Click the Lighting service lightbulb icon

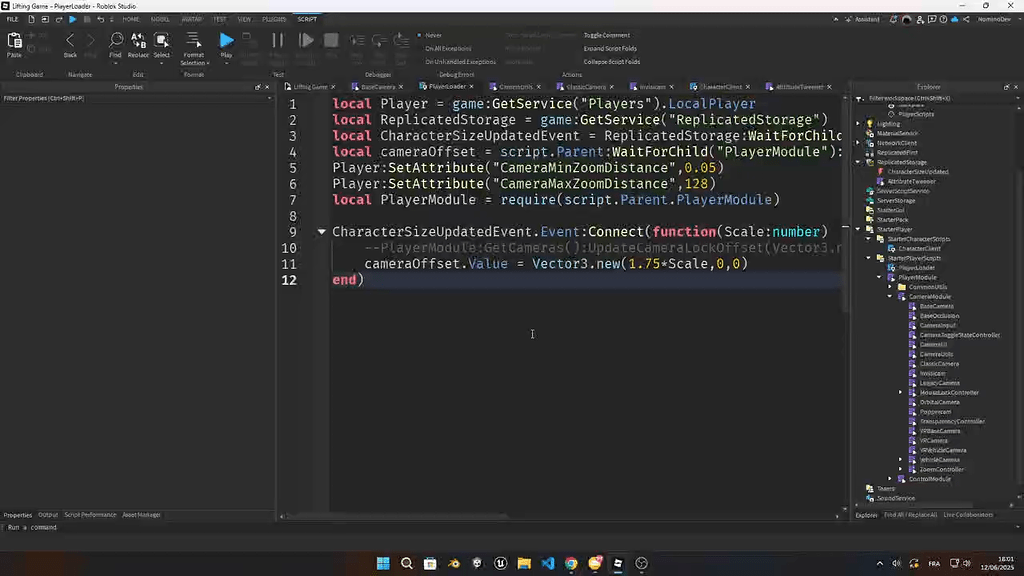point(870,123)
